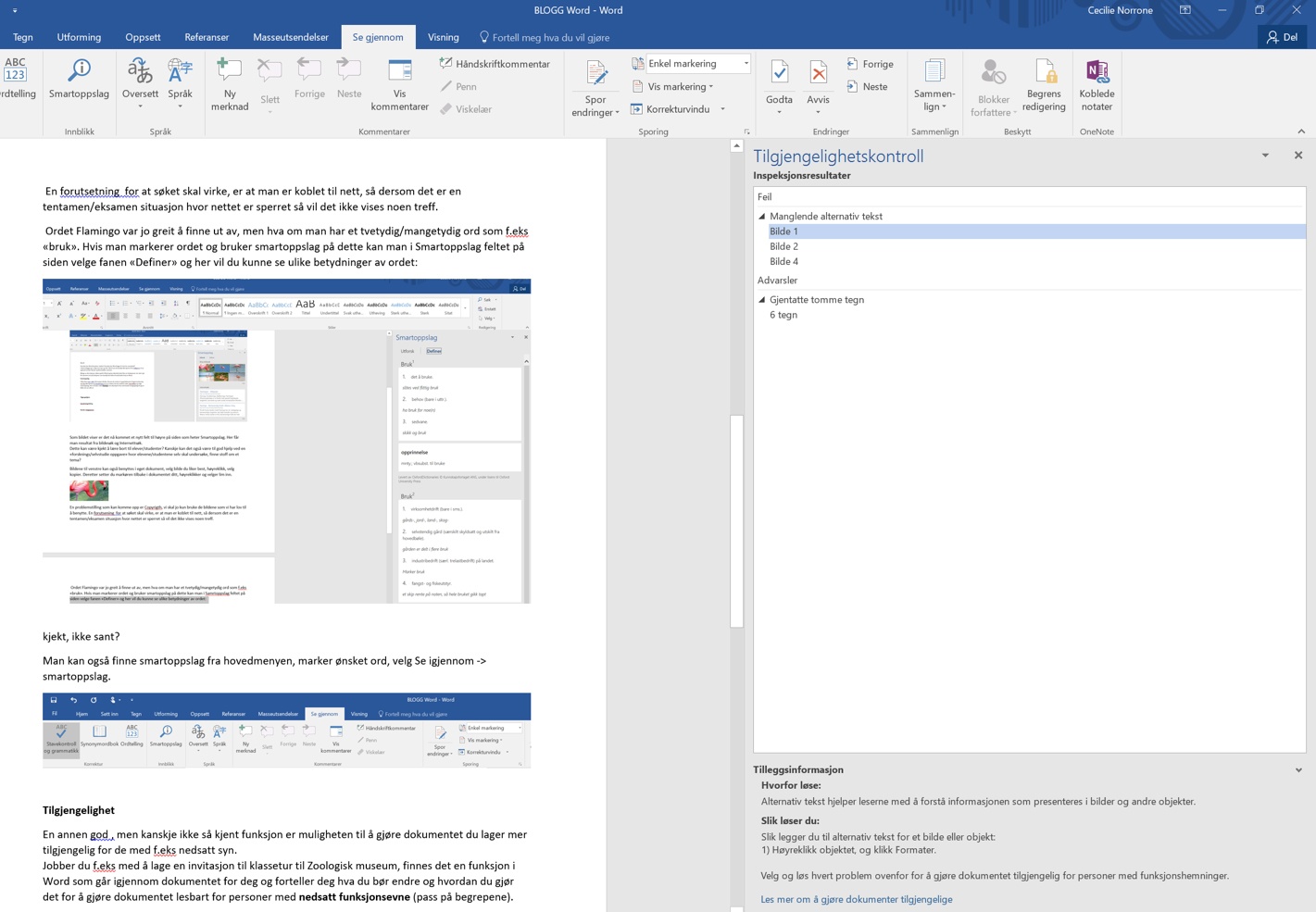1316x912 pixels.
Task: Click the Del share button
Action: tap(1282, 38)
